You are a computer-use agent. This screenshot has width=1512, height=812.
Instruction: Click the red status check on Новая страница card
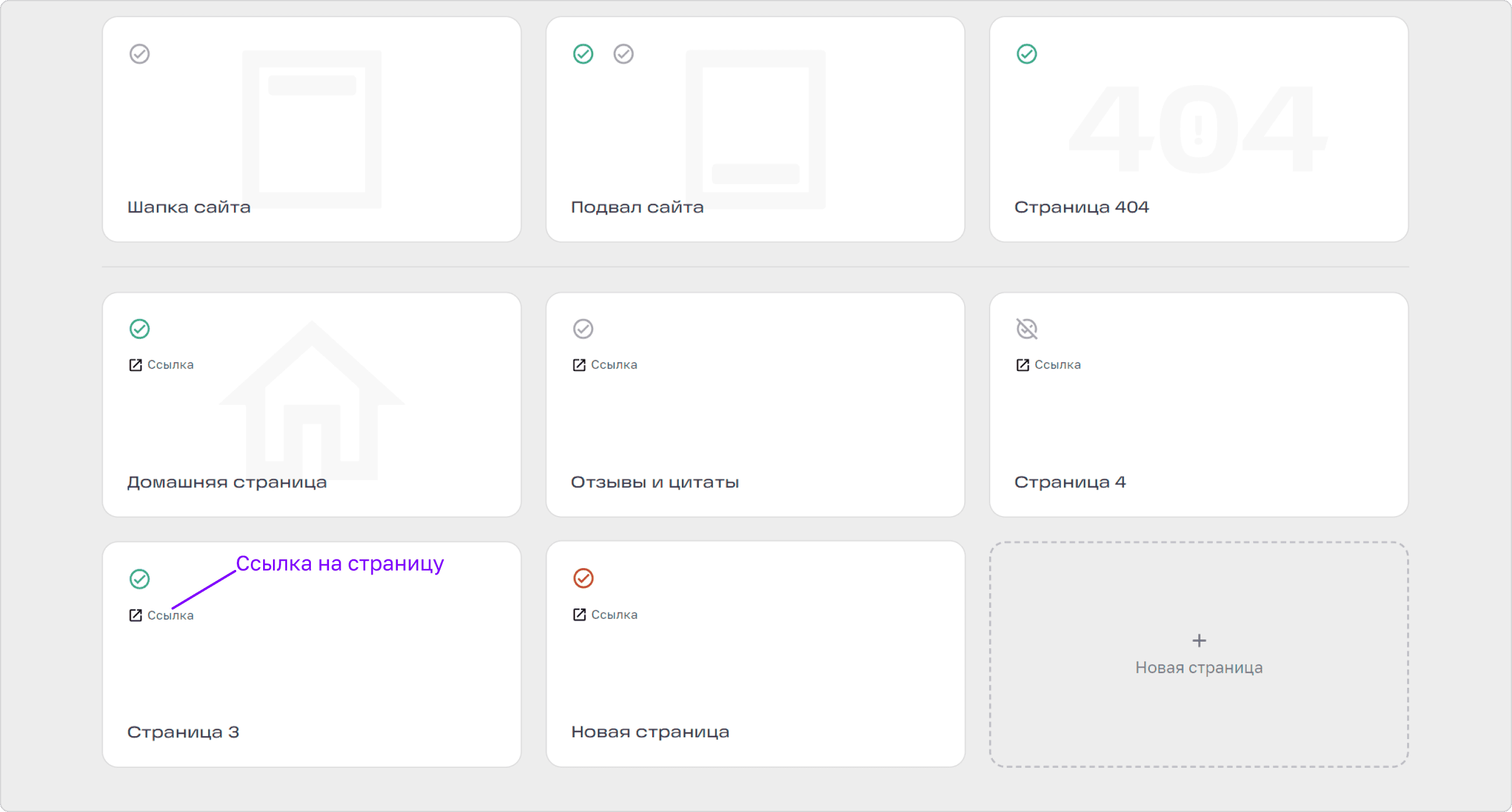click(x=583, y=578)
